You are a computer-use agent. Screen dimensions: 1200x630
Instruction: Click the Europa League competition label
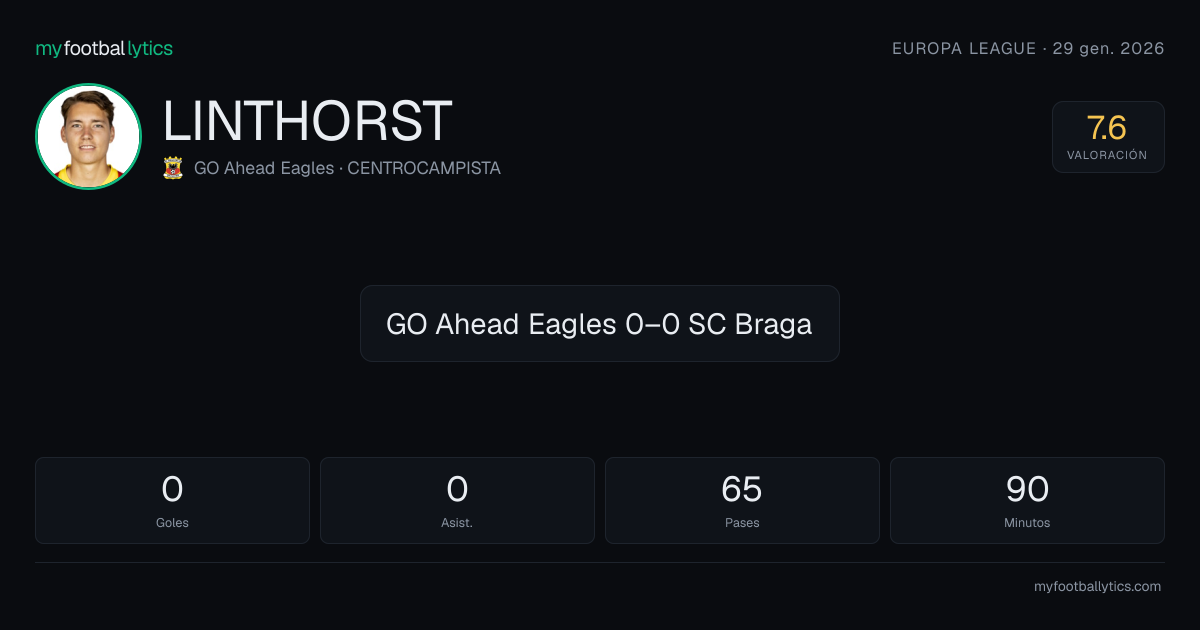pos(964,48)
